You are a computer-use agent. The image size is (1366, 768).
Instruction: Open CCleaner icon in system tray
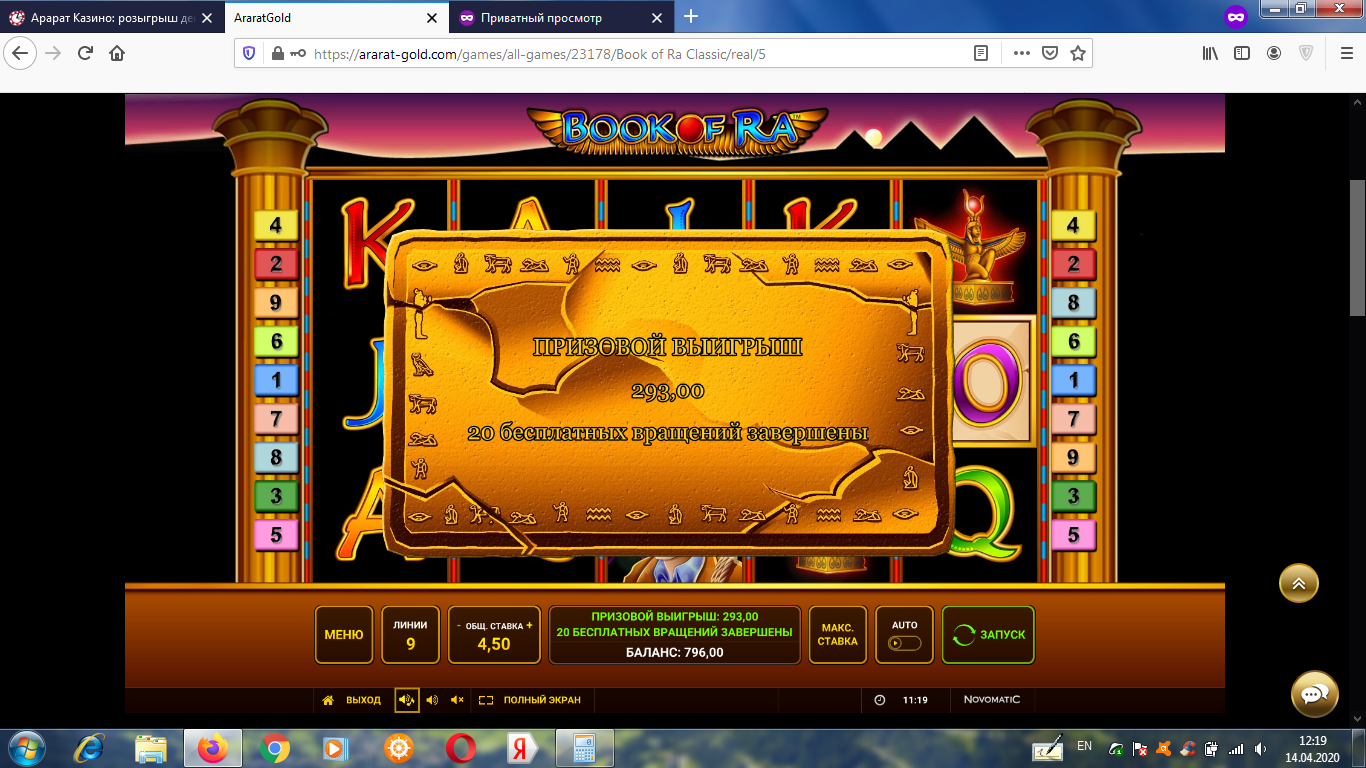click(x=1187, y=749)
